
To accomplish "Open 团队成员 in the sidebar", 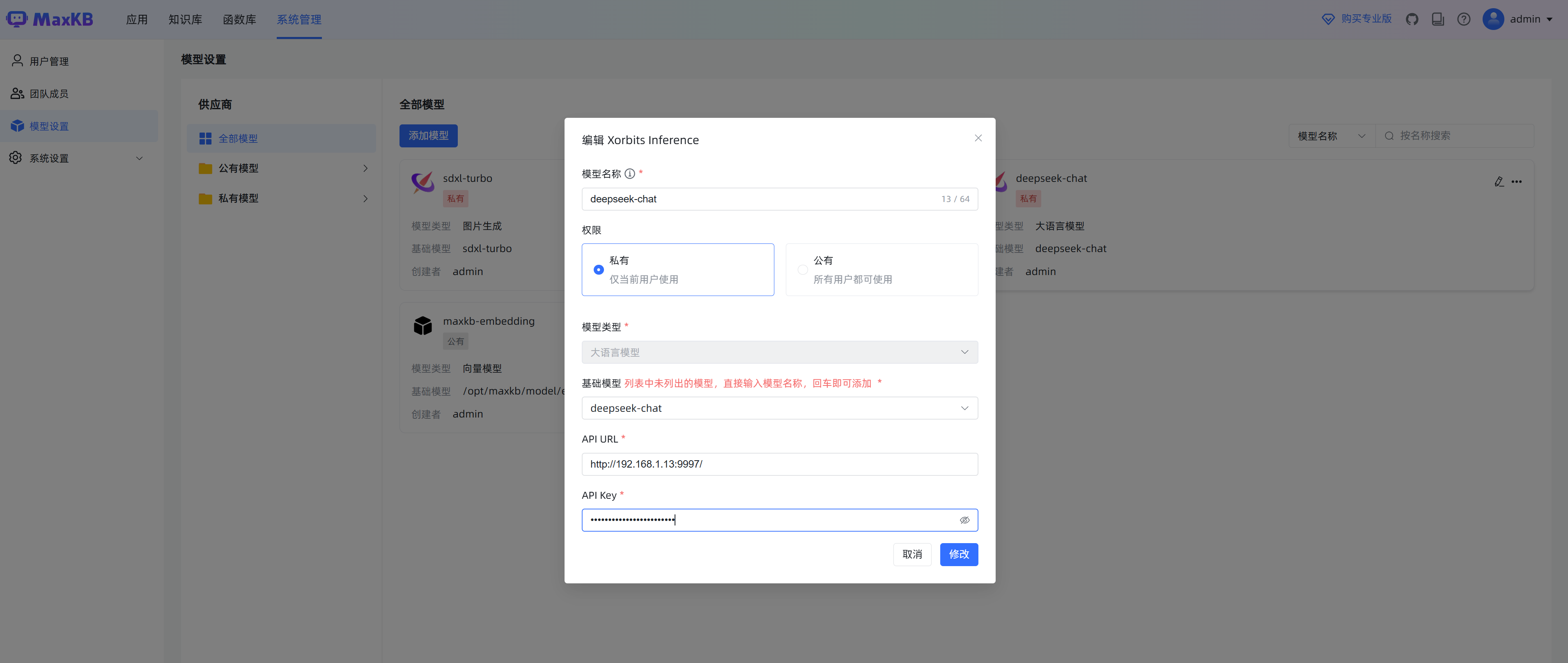I will [79, 94].
